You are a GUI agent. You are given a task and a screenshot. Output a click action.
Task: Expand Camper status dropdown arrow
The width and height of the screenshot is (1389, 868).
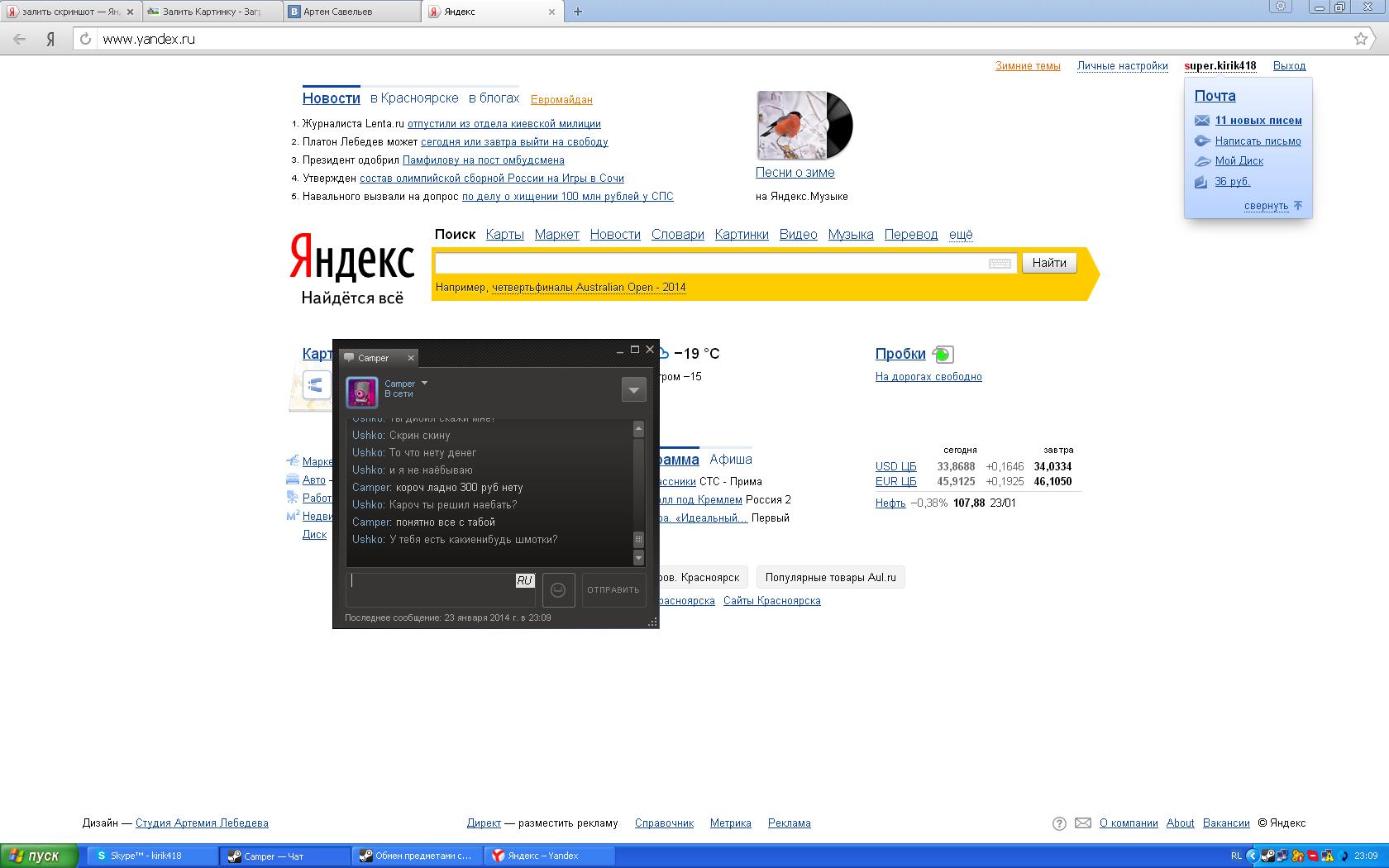[x=424, y=384]
